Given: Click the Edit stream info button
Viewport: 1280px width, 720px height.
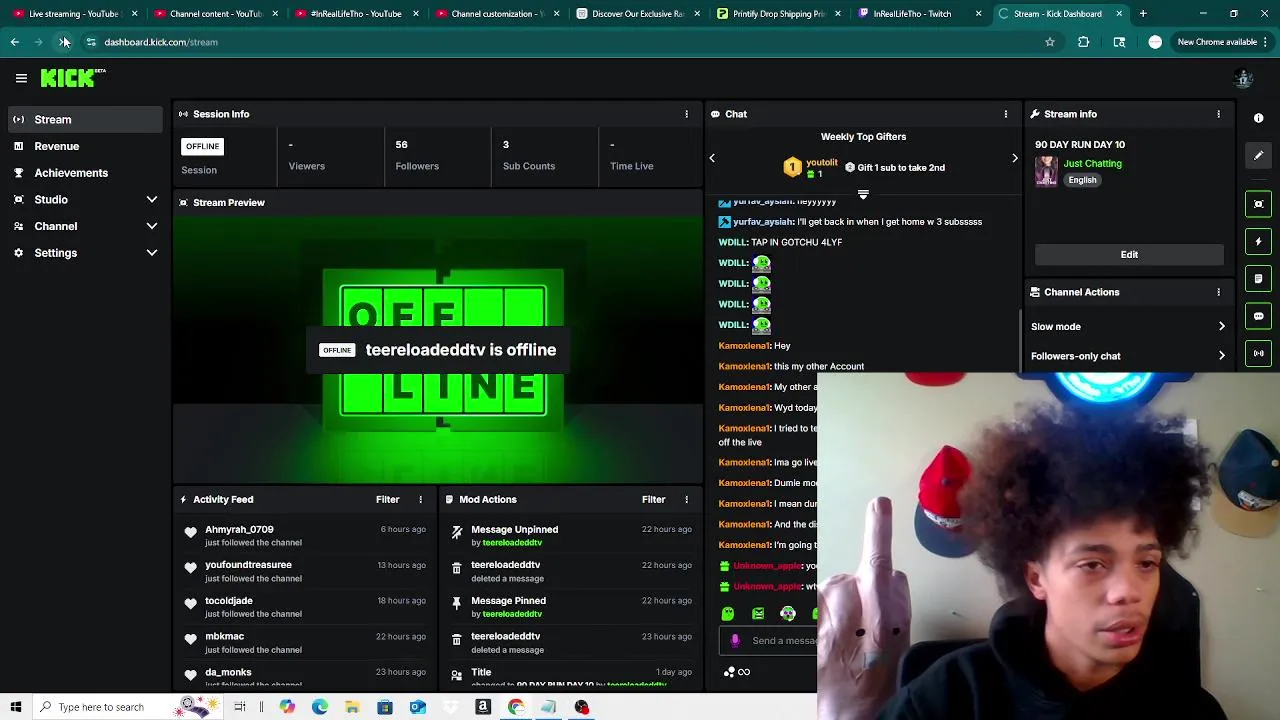Looking at the screenshot, I should click(1129, 254).
